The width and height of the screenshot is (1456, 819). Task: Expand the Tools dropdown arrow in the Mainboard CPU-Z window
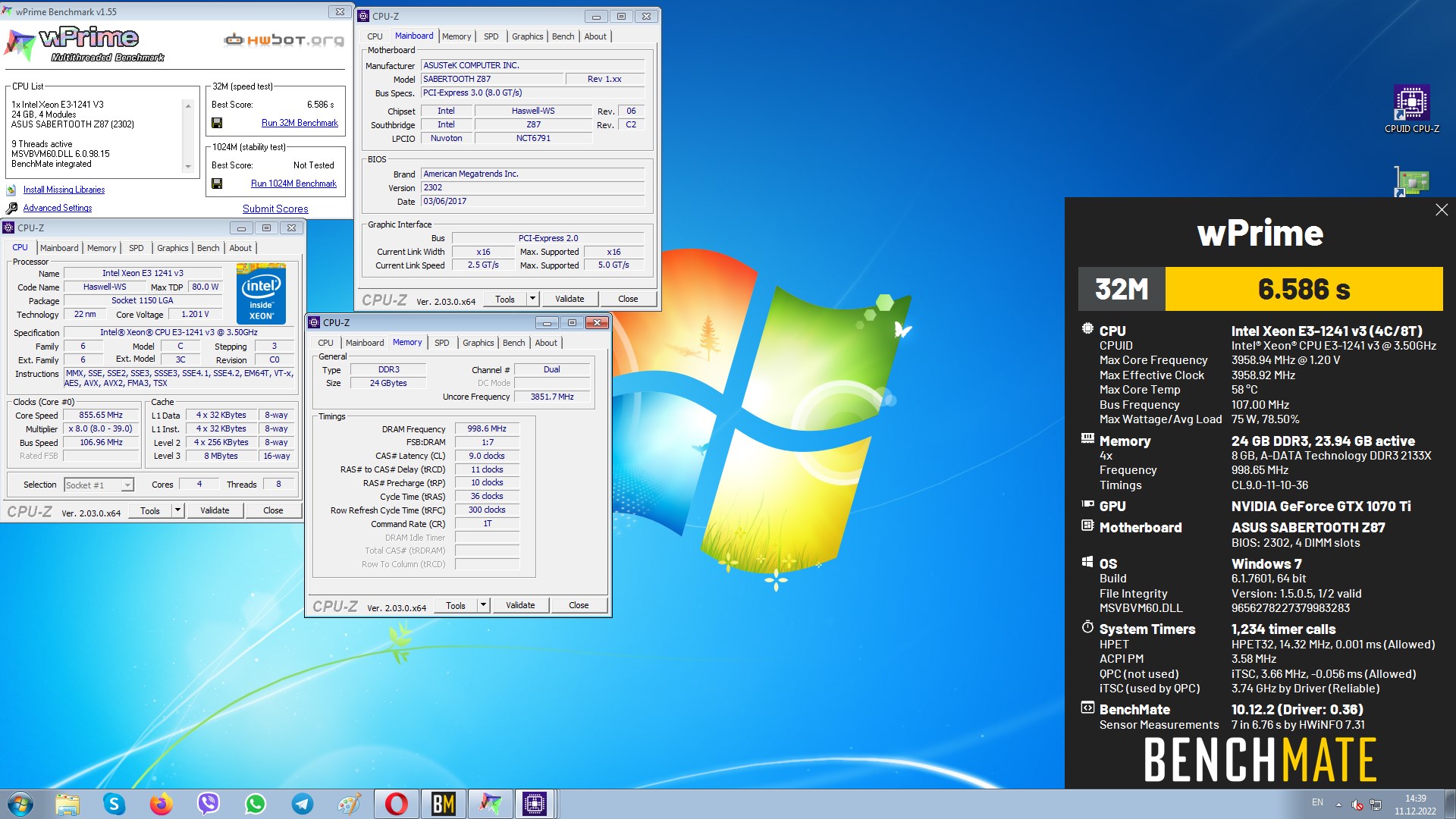click(532, 299)
